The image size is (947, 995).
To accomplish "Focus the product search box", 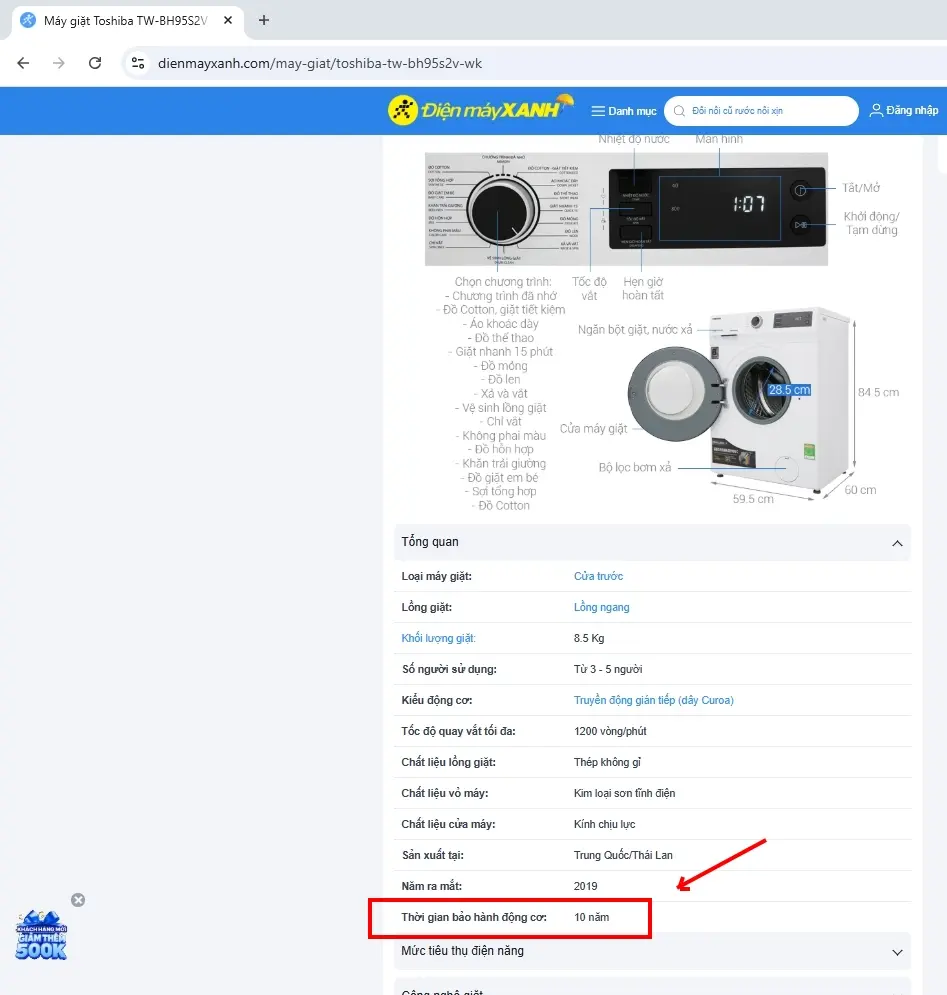I will coord(761,111).
